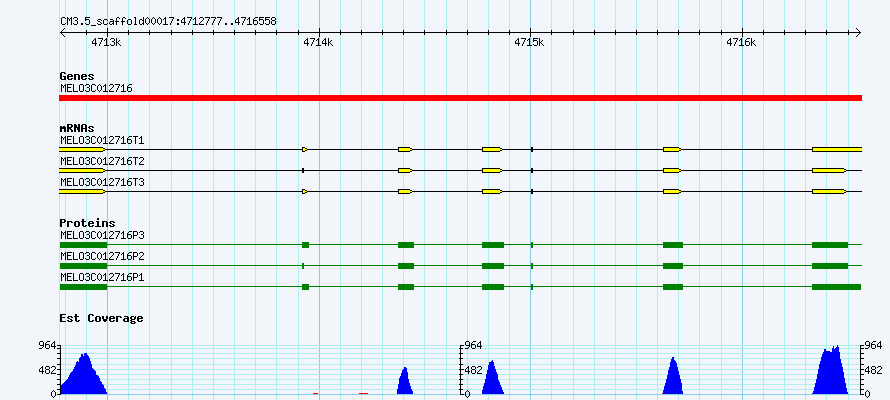Open the MELO3C012716T3 transcript label

pos(102,183)
